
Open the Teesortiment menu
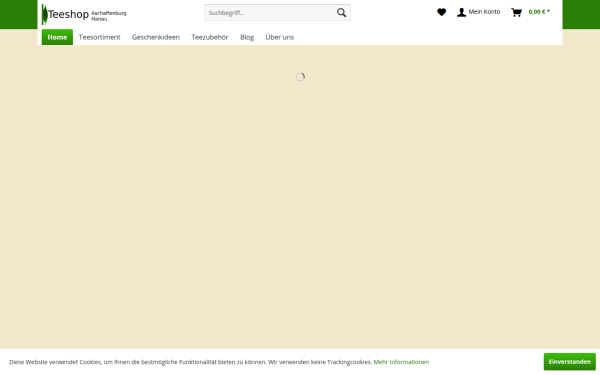coord(99,37)
